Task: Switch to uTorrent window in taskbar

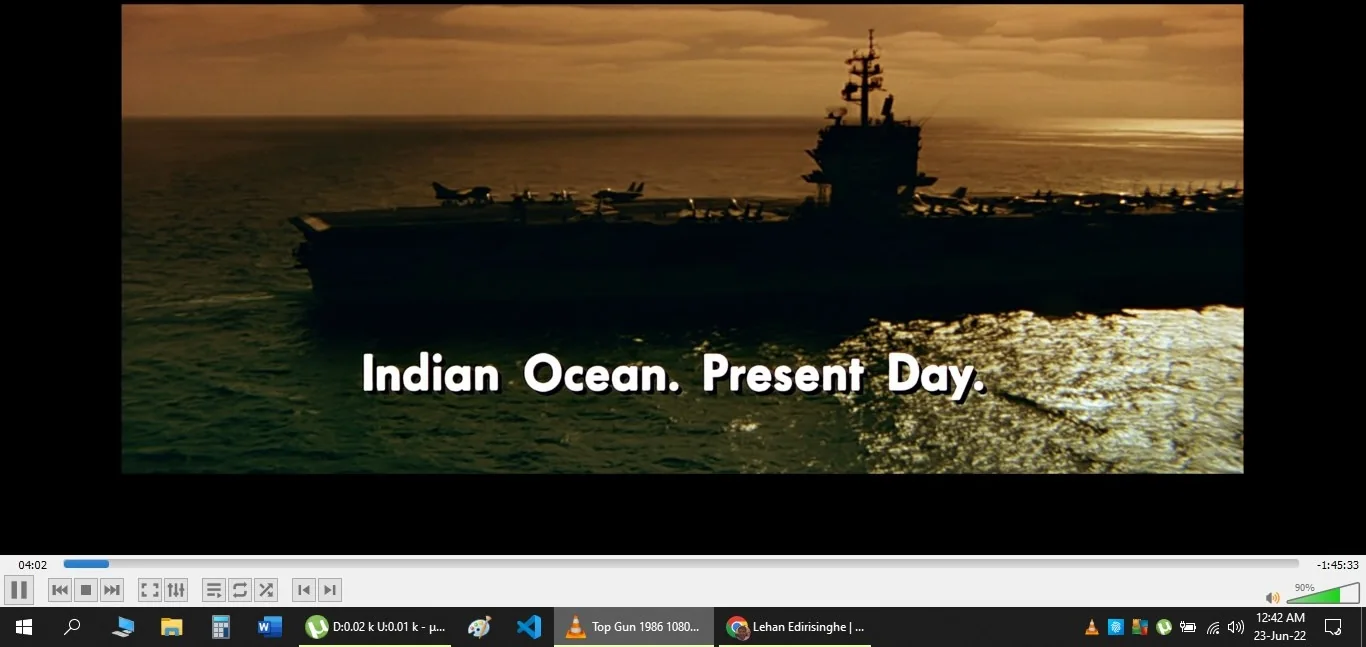Action: (x=375, y=627)
